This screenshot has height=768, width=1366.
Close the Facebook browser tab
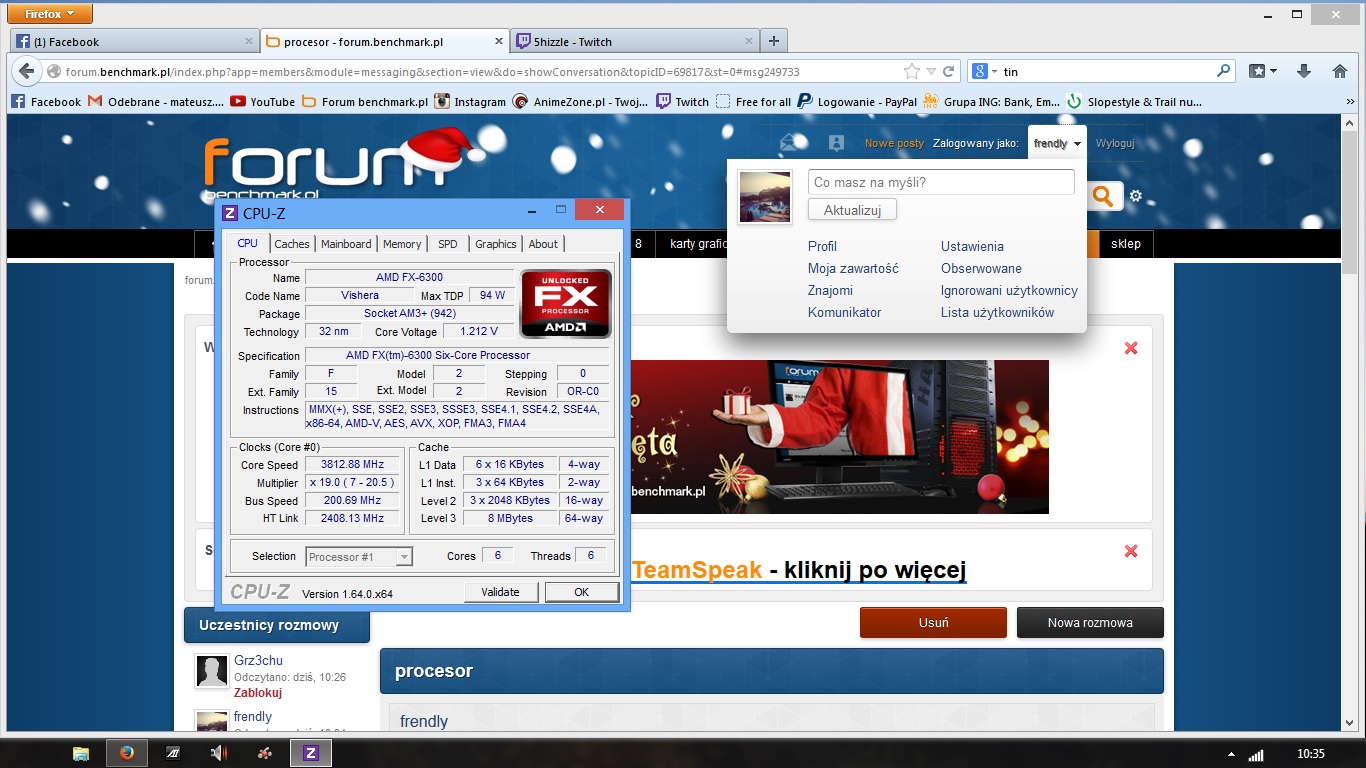pyautogui.click(x=249, y=41)
